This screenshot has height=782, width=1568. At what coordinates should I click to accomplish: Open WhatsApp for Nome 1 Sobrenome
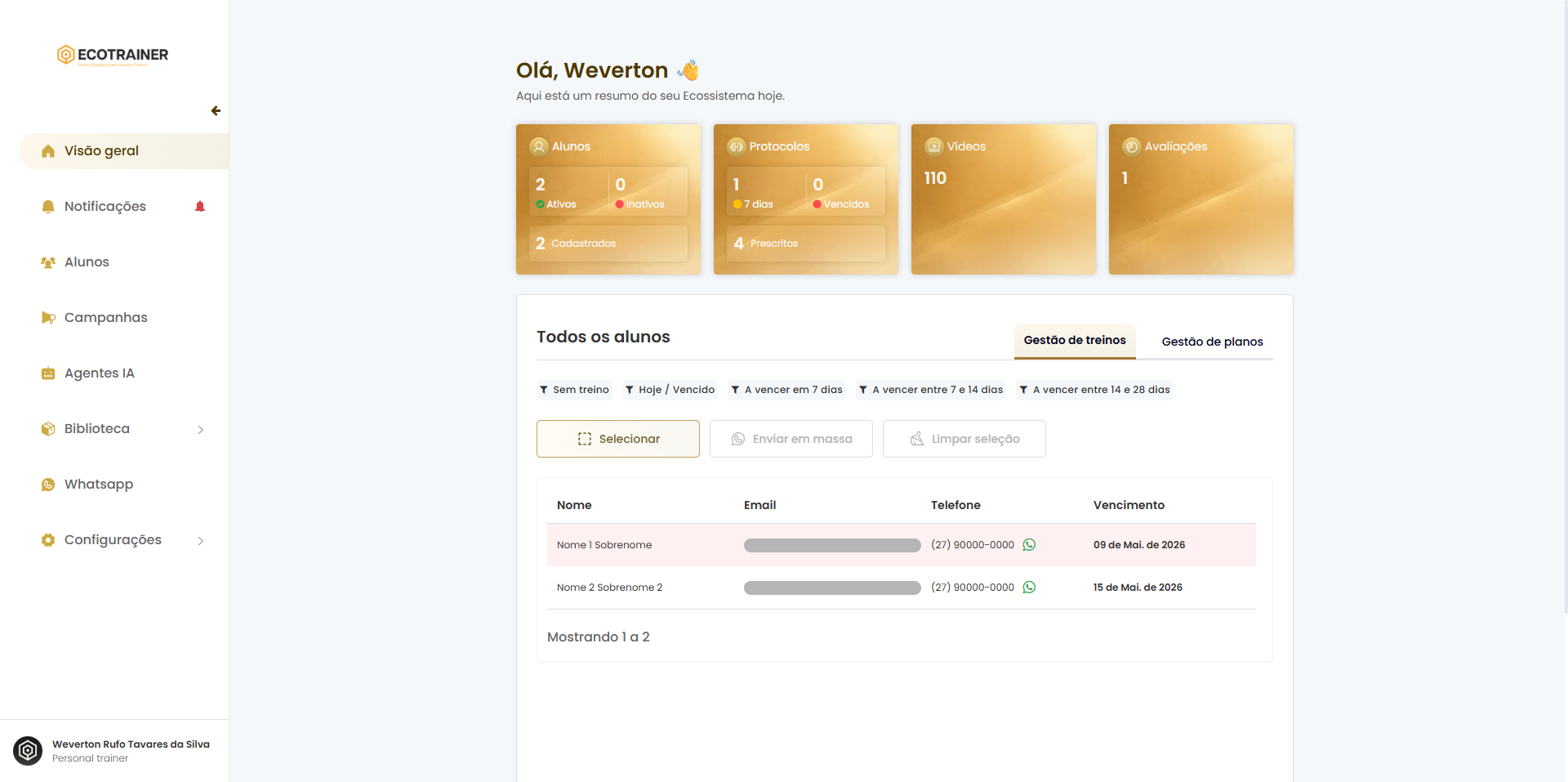pyautogui.click(x=1029, y=545)
